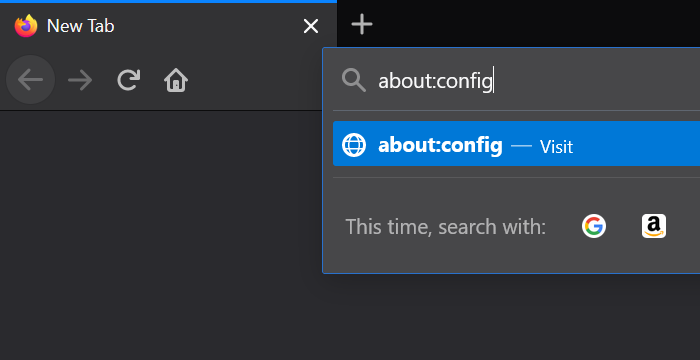
Task: Select the New Tab tab title
Action: coord(80,26)
